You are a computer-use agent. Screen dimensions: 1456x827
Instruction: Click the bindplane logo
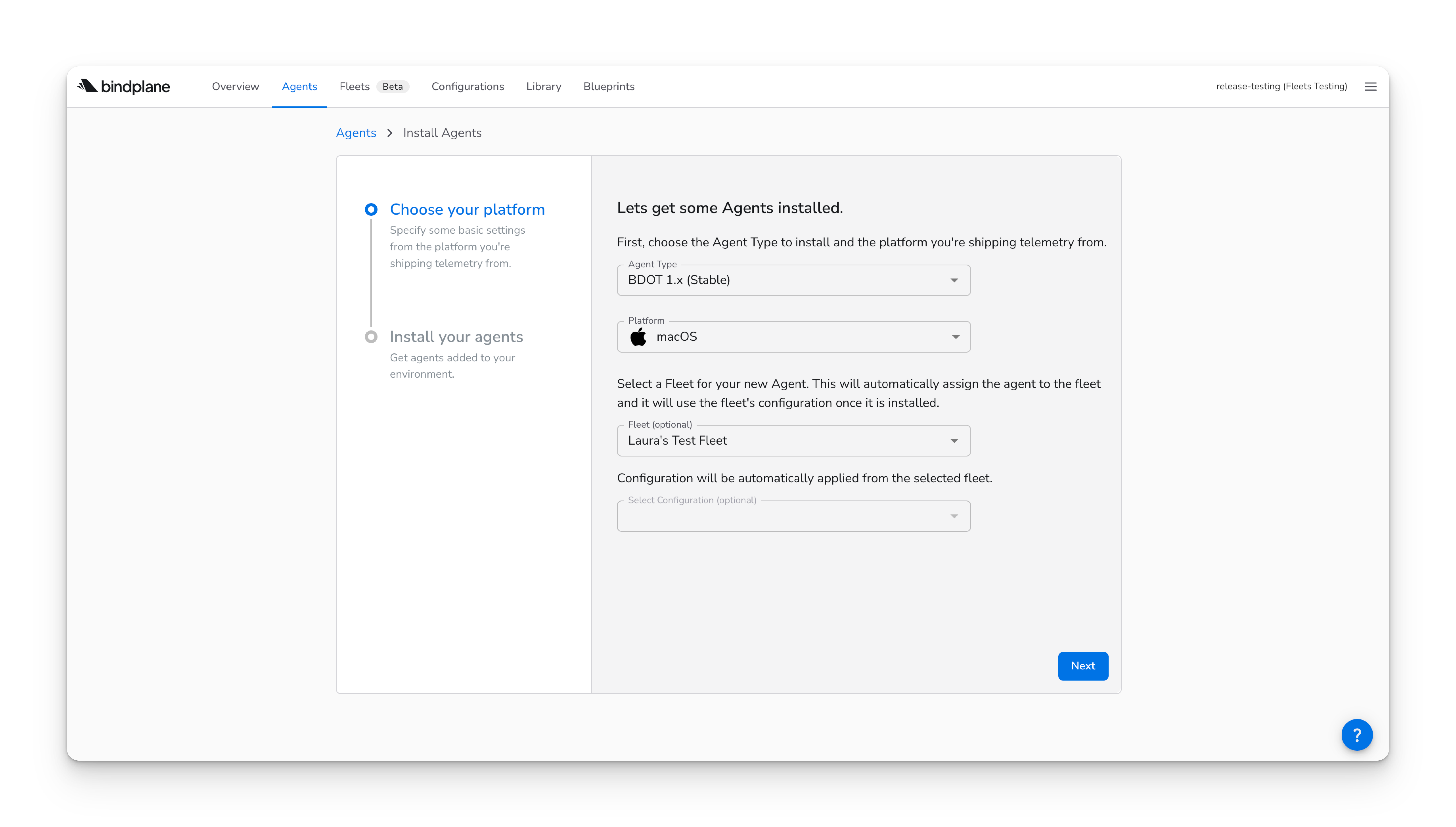[x=124, y=86]
